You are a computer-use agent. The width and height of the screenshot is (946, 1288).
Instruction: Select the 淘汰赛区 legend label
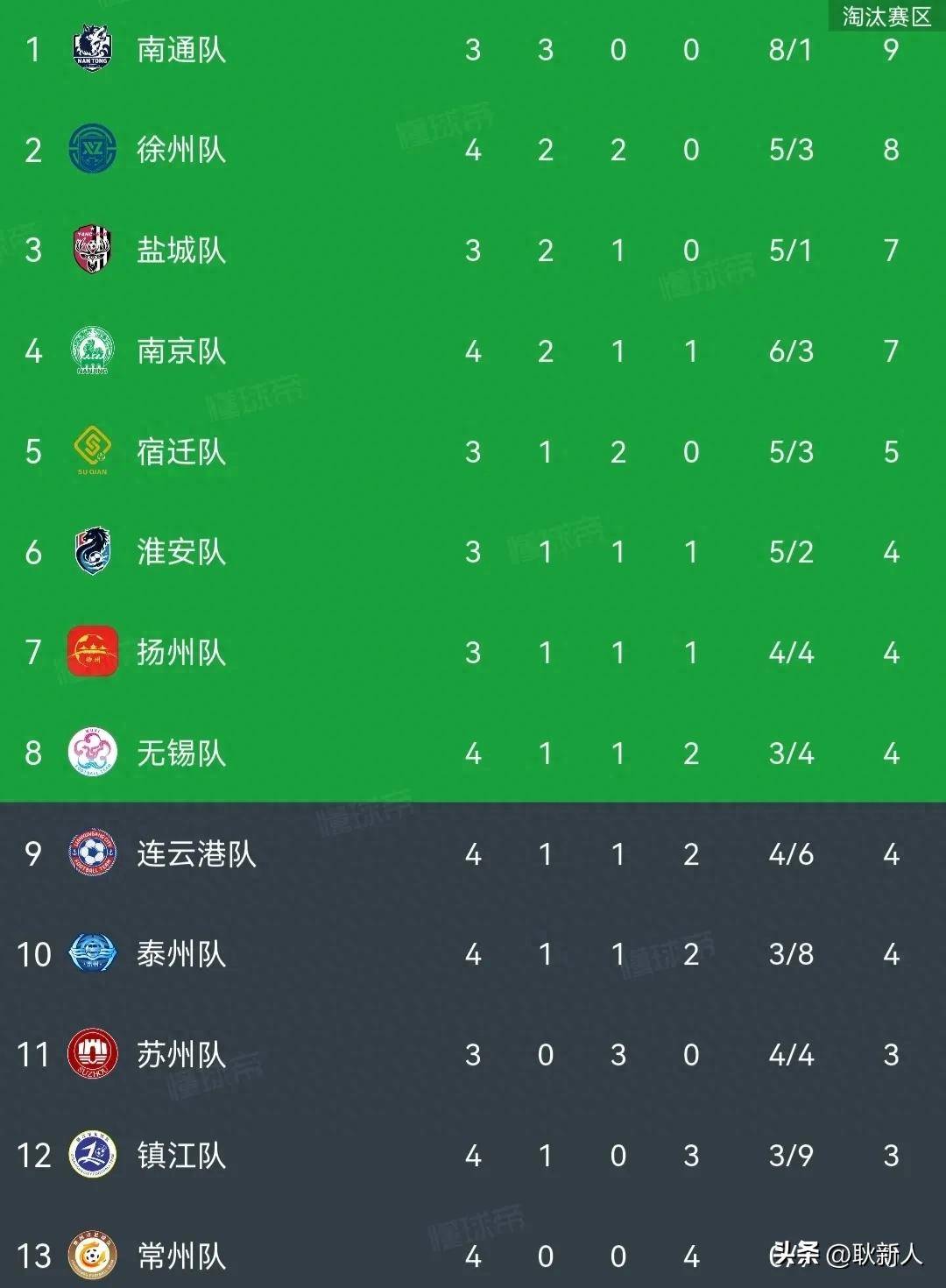pyautogui.click(x=886, y=17)
